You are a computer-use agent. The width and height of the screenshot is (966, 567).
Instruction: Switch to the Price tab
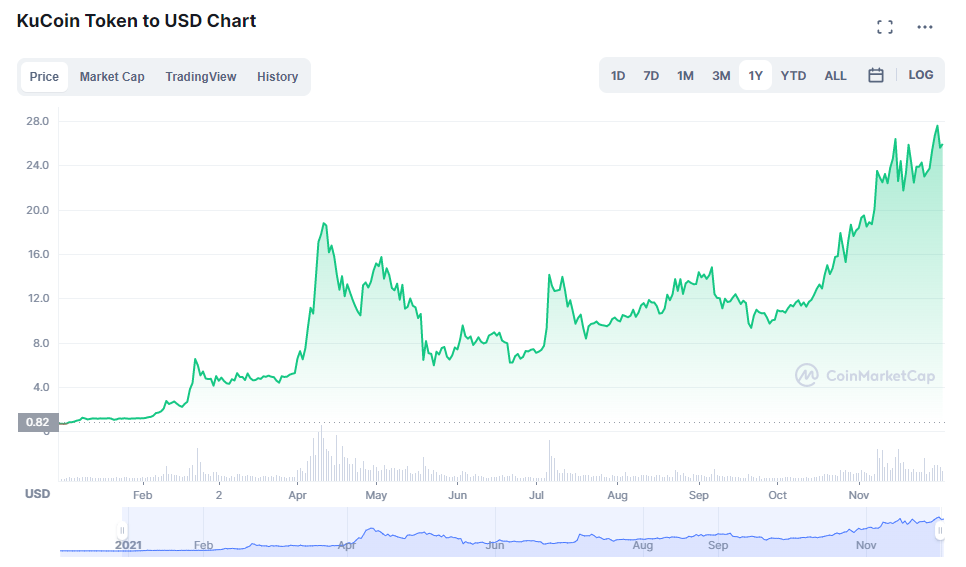44,76
